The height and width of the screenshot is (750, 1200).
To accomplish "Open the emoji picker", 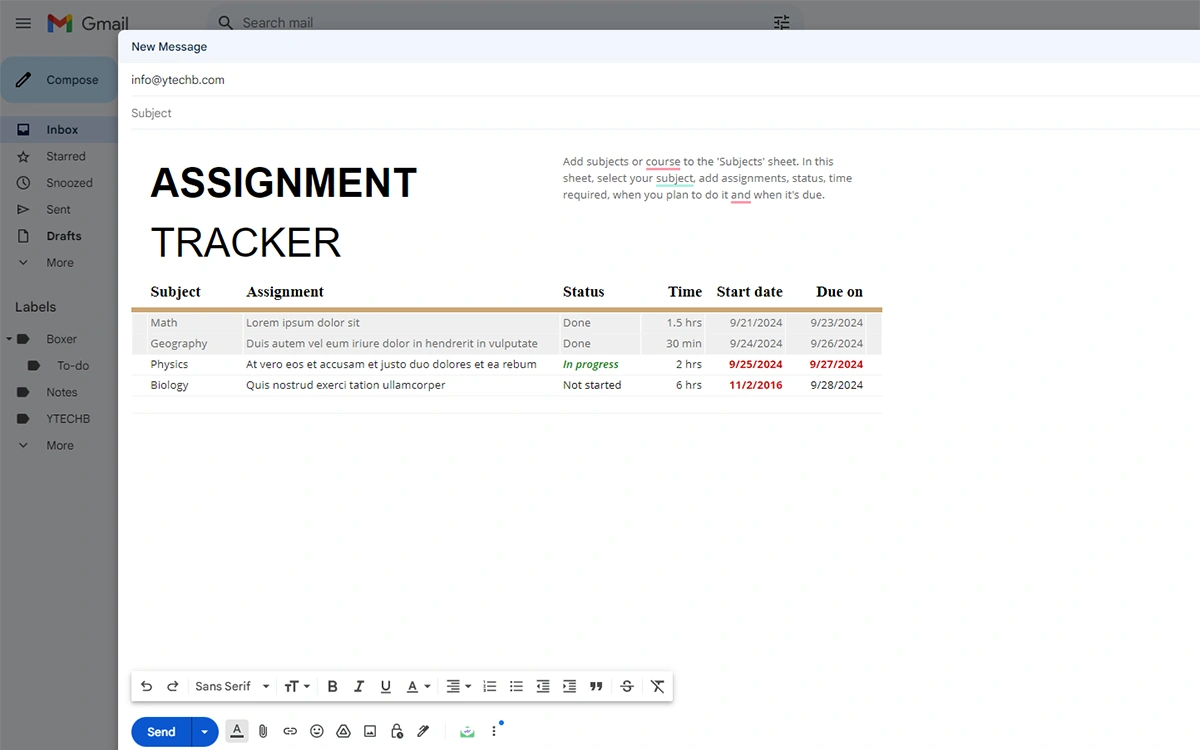I will pos(317,731).
